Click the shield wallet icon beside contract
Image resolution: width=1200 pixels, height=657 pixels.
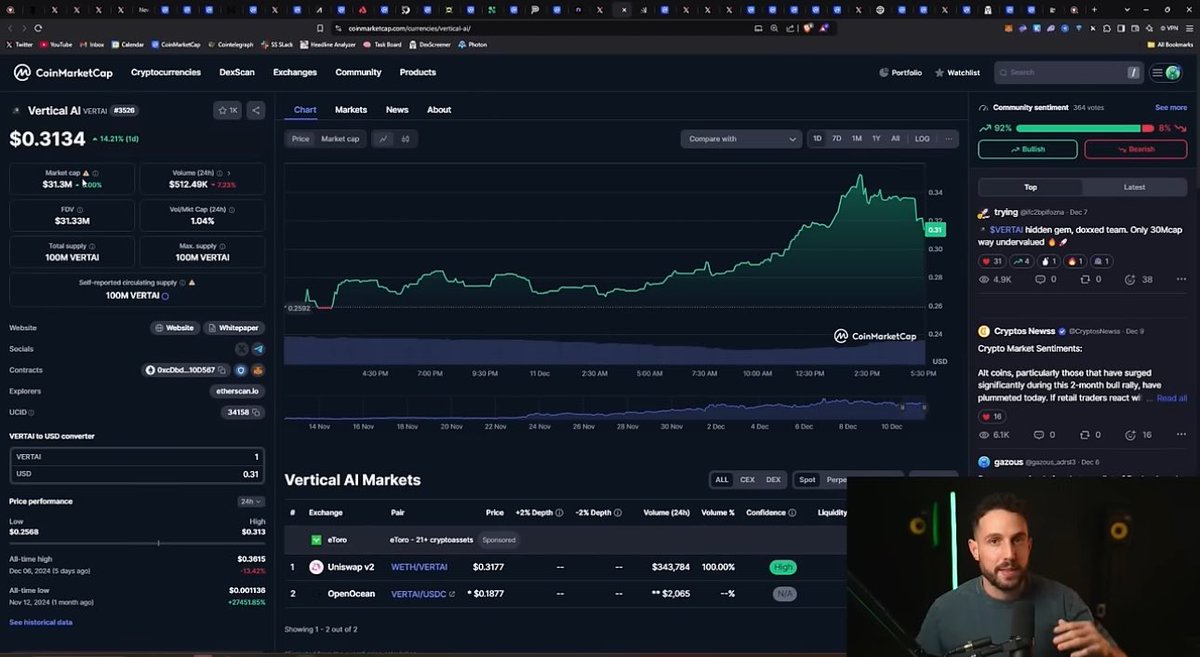pyautogui.click(x=241, y=370)
